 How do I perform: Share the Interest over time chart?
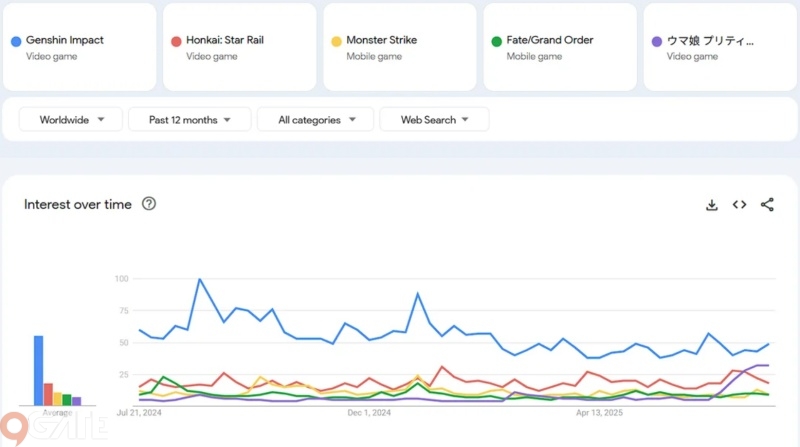point(767,205)
